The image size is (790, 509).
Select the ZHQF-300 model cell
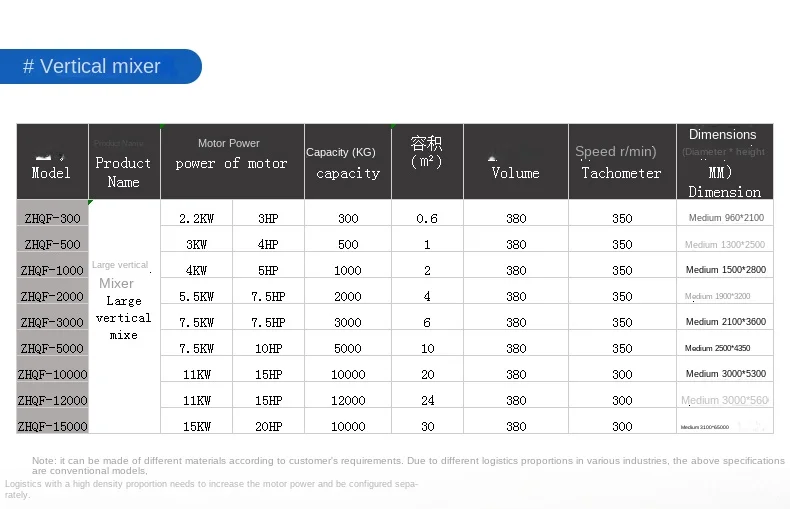(x=52, y=218)
